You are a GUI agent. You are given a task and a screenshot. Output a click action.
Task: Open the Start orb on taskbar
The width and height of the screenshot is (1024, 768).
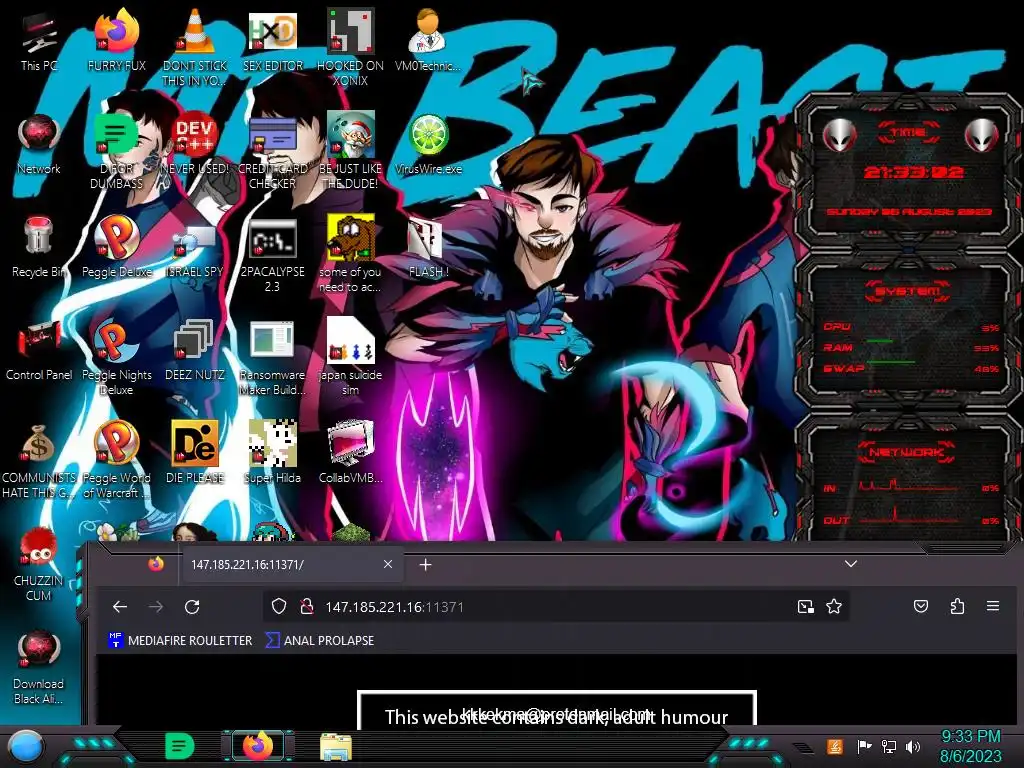click(x=25, y=747)
